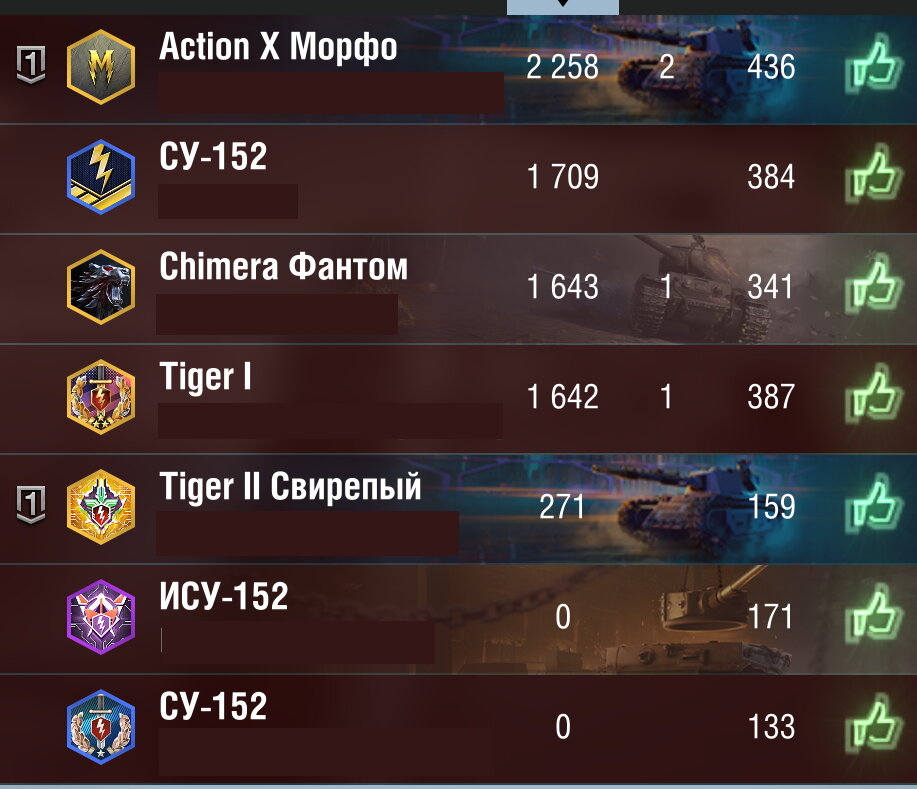This screenshot has width=917, height=789.
Task: Click the platoon 1 marker beside Action X
Action: coord(30,64)
